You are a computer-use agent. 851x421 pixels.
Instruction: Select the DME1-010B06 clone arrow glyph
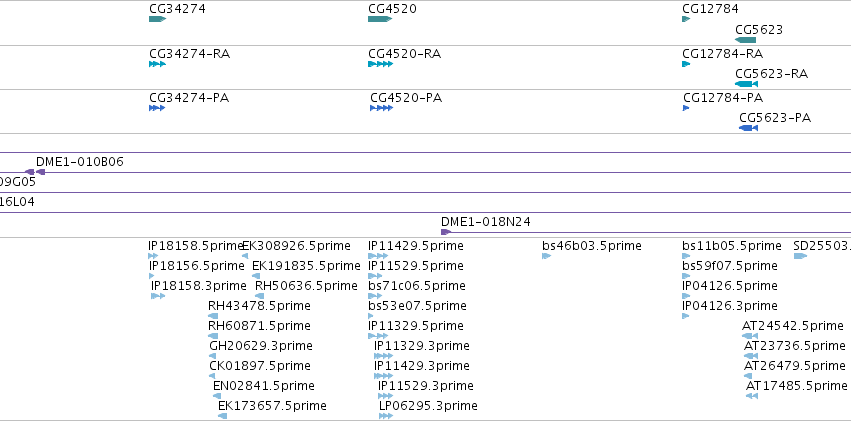[x=41, y=173]
